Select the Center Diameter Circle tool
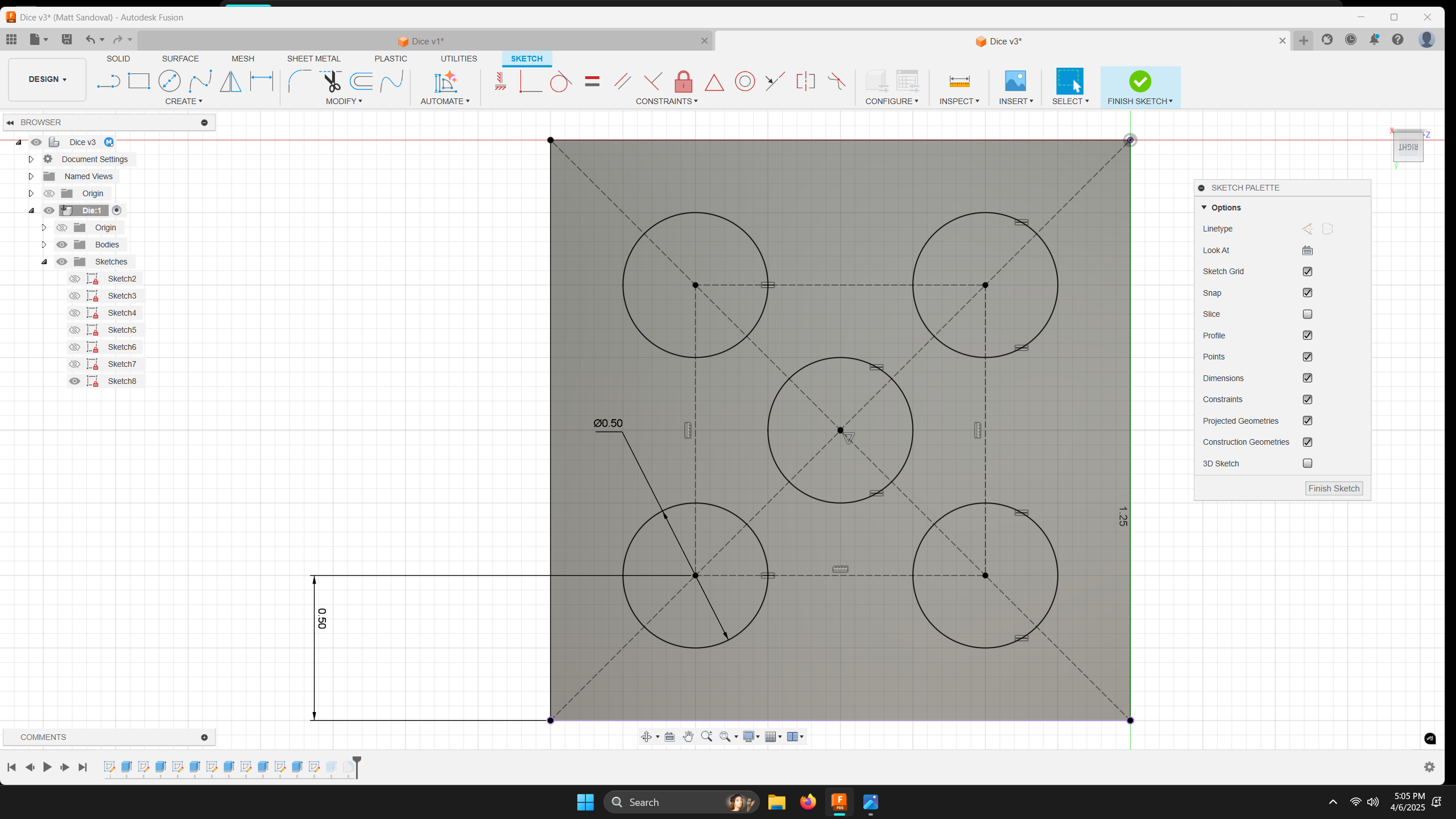This screenshot has width=1456, height=819. click(169, 81)
